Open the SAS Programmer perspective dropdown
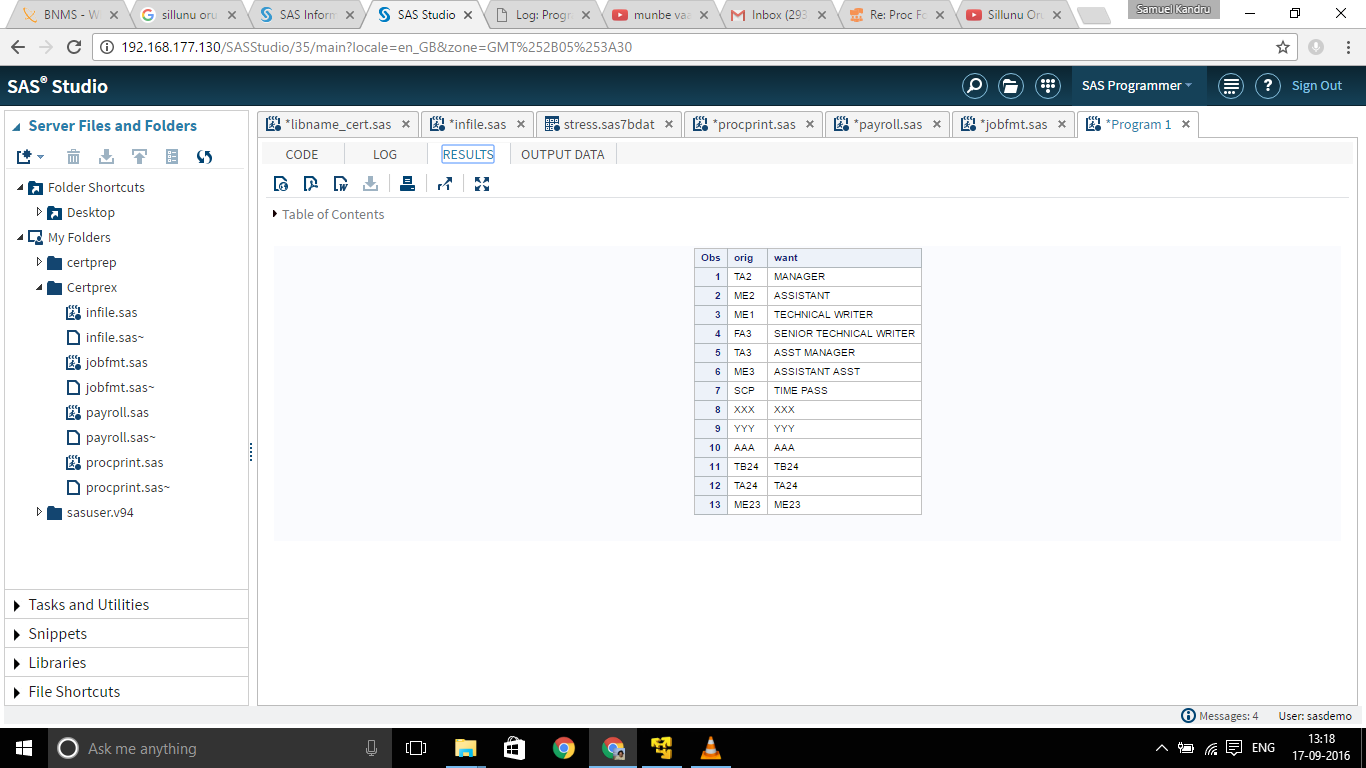 (x=1138, y=86)
